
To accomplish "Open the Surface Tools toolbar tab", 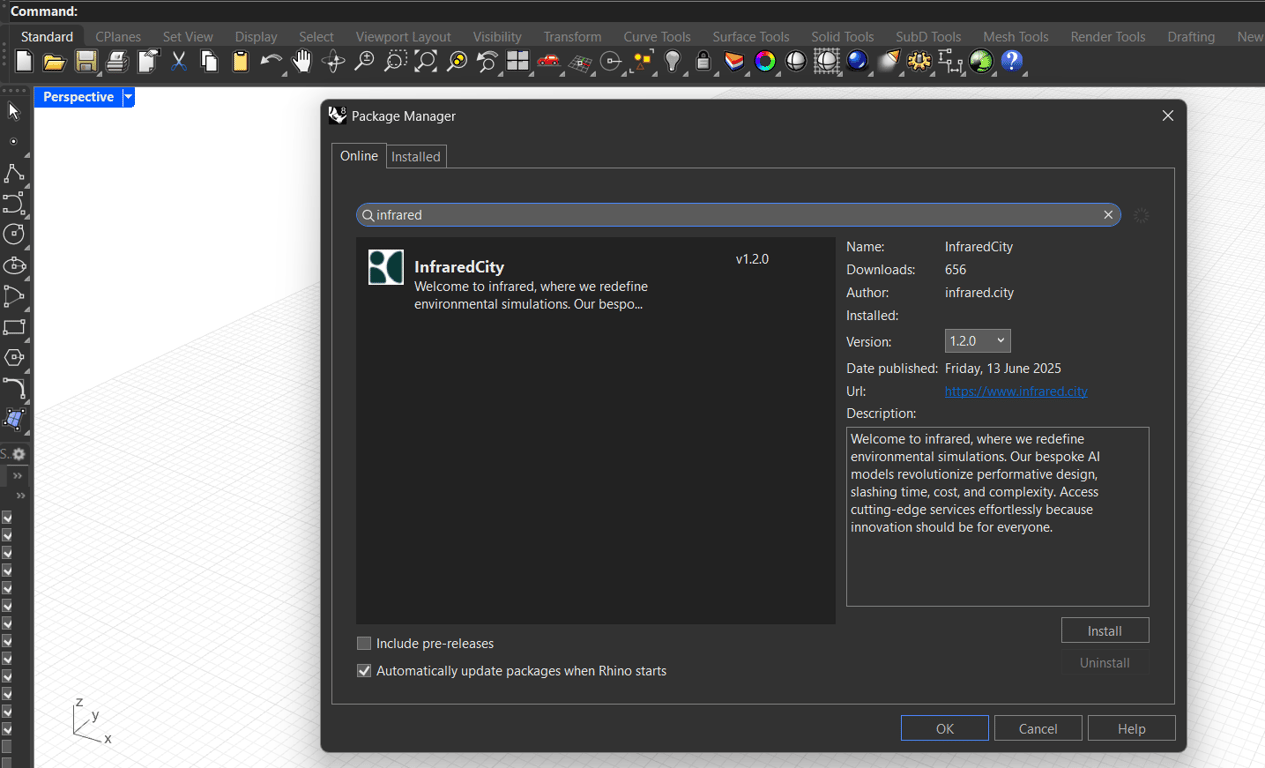I will click(751, 37).
